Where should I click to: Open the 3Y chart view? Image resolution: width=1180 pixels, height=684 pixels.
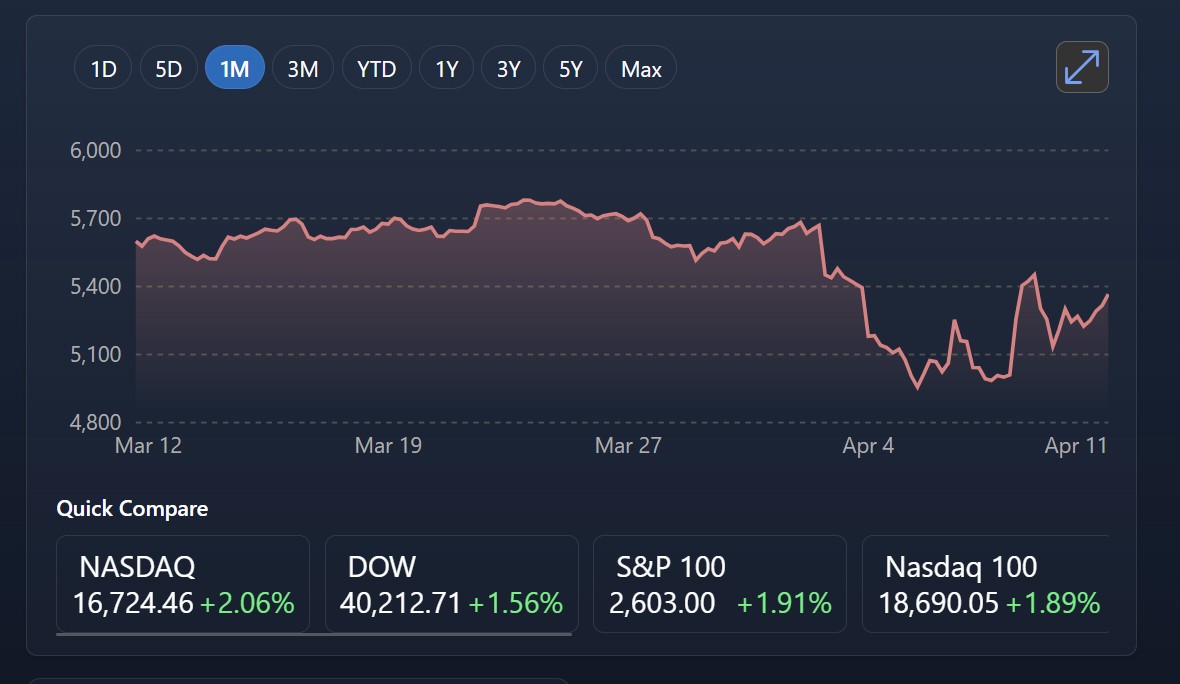(x=508, y=67)
